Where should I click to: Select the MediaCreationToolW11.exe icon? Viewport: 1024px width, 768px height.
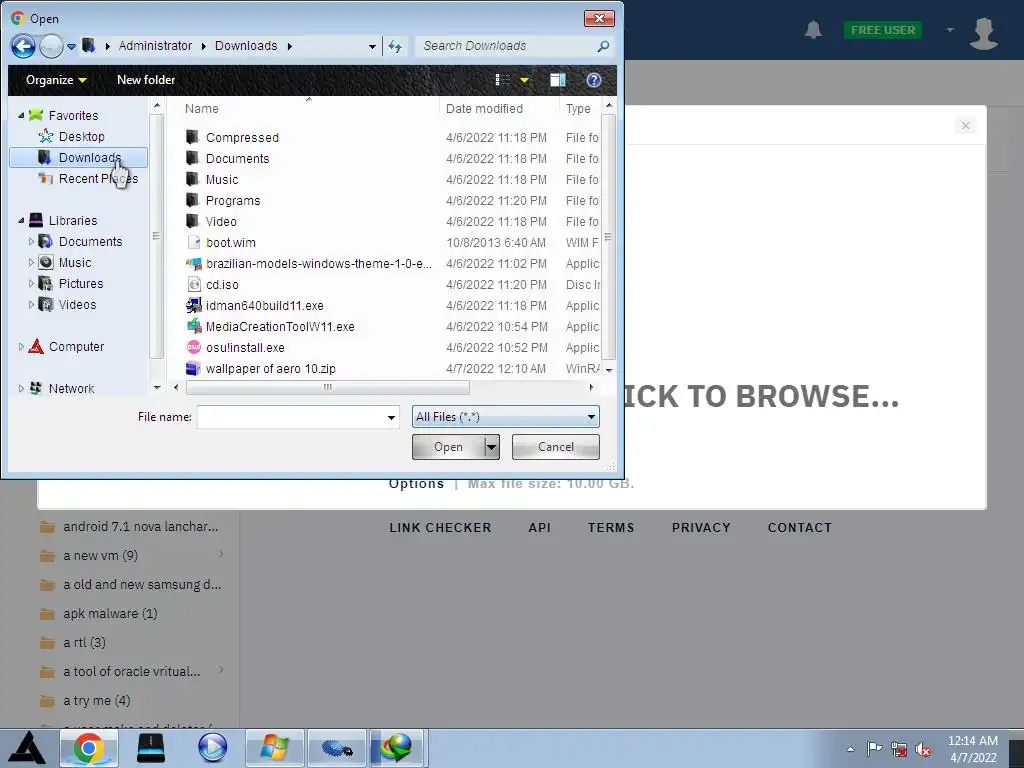tap(193, 326)
